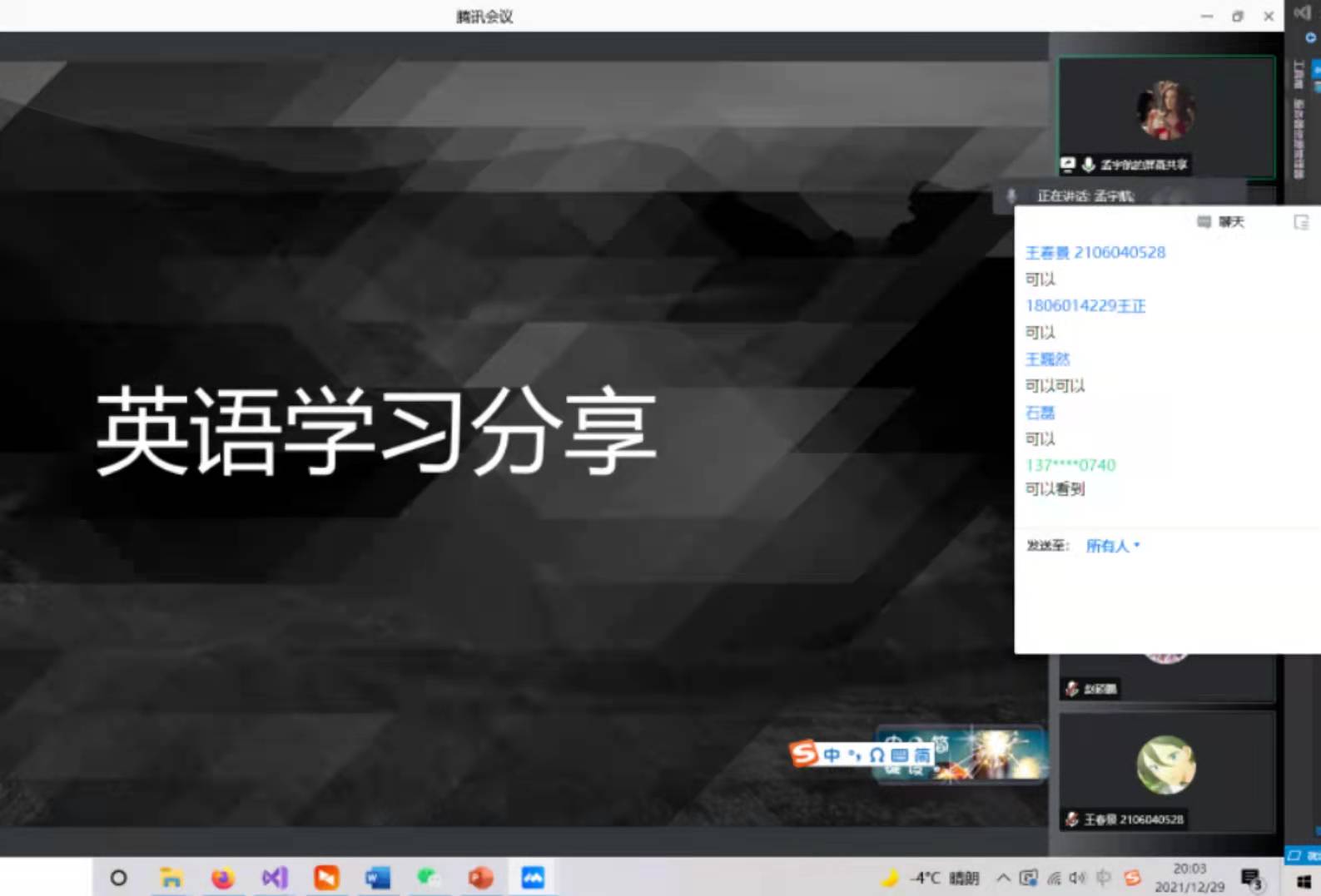Click the screen-share icon on presenter tile
1321x896 pixels.
coord(1068,165)
